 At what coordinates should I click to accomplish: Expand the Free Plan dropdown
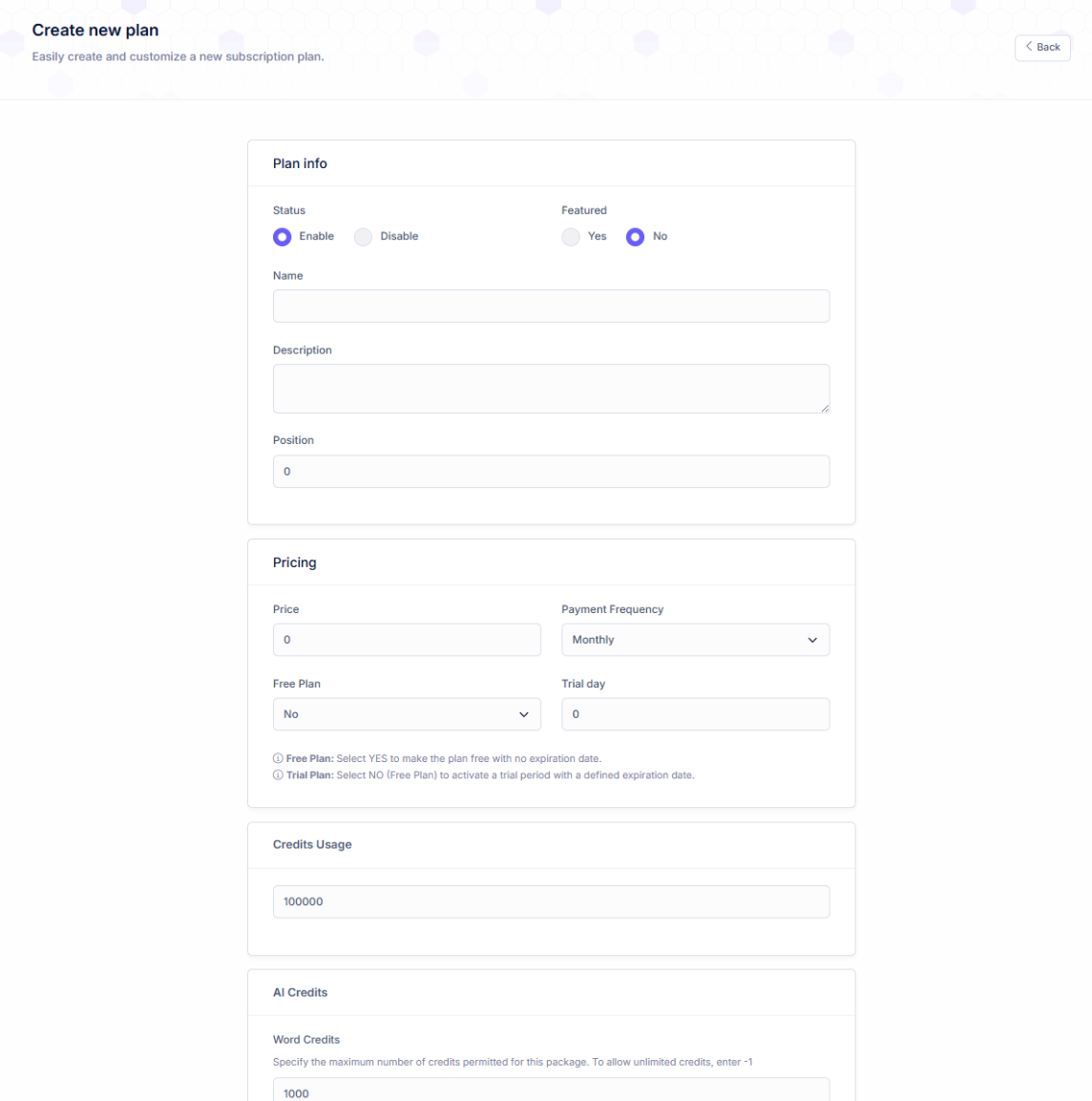407,714
